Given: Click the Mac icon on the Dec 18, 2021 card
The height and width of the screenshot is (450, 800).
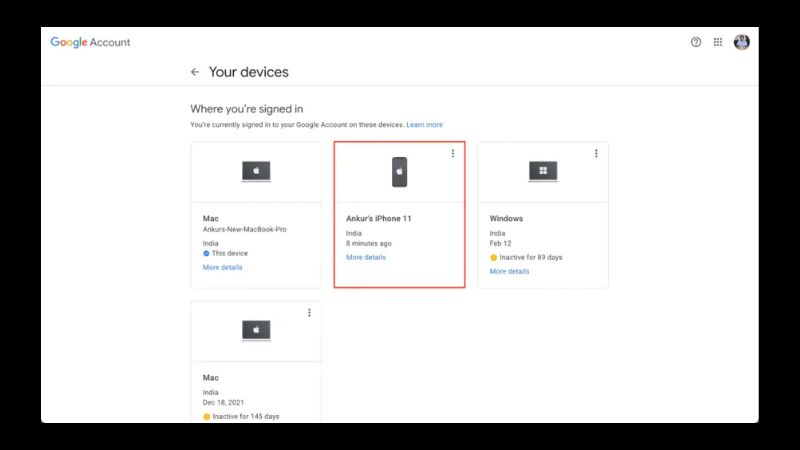Looking at the screenshot, I should pyautogui.click(x=256, y=331).
